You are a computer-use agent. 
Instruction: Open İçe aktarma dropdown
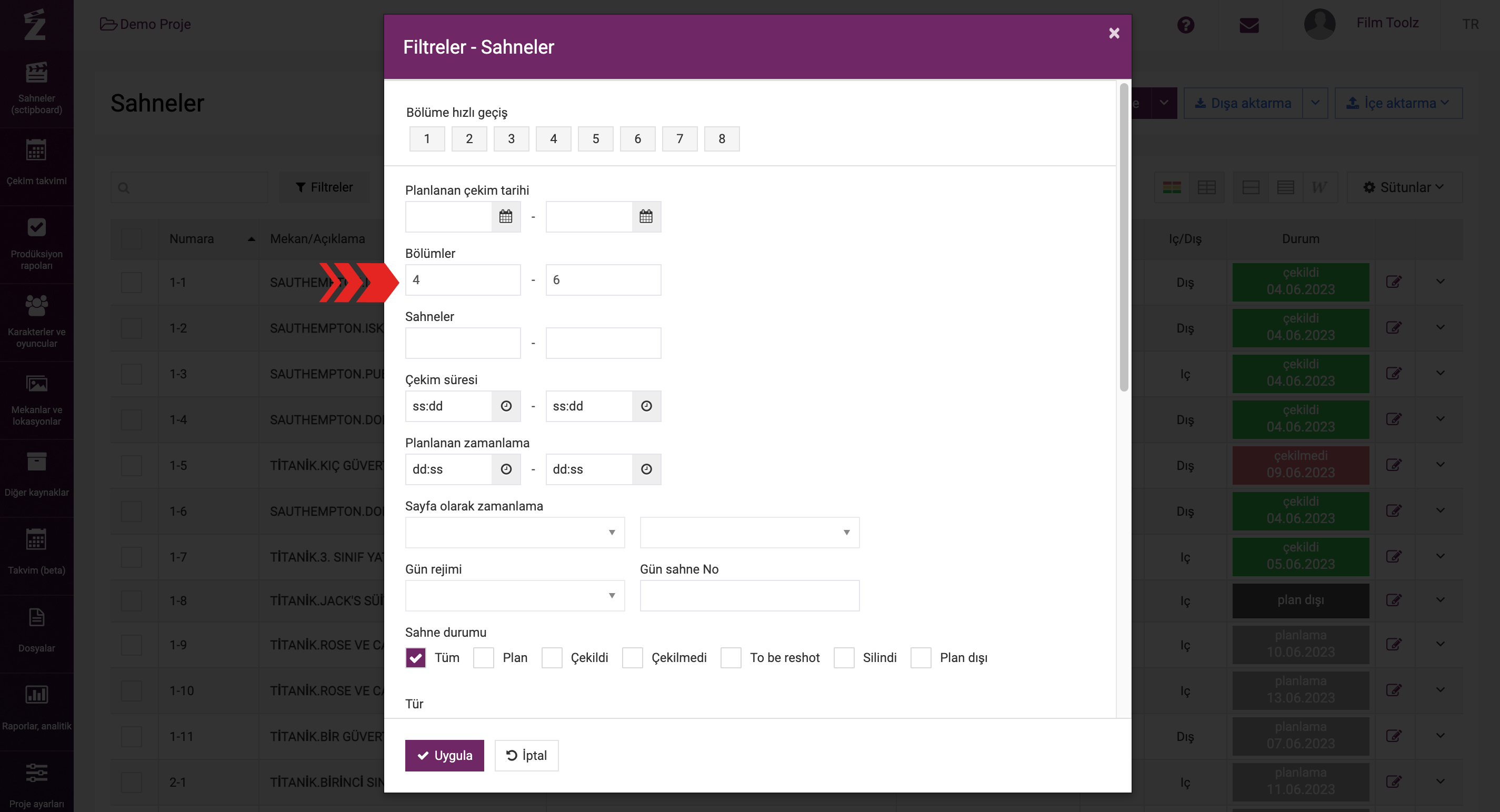1398,103
